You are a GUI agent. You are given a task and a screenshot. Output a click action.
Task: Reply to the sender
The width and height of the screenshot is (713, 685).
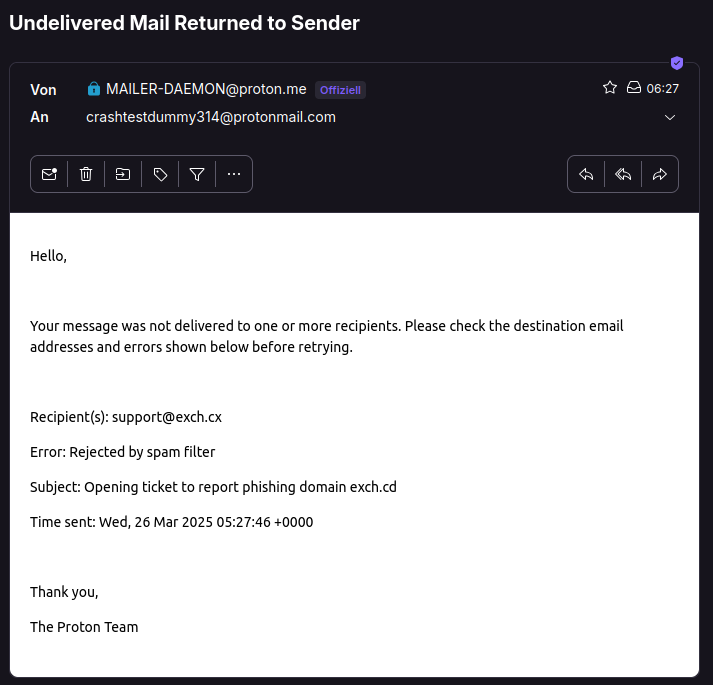point(586,174)
